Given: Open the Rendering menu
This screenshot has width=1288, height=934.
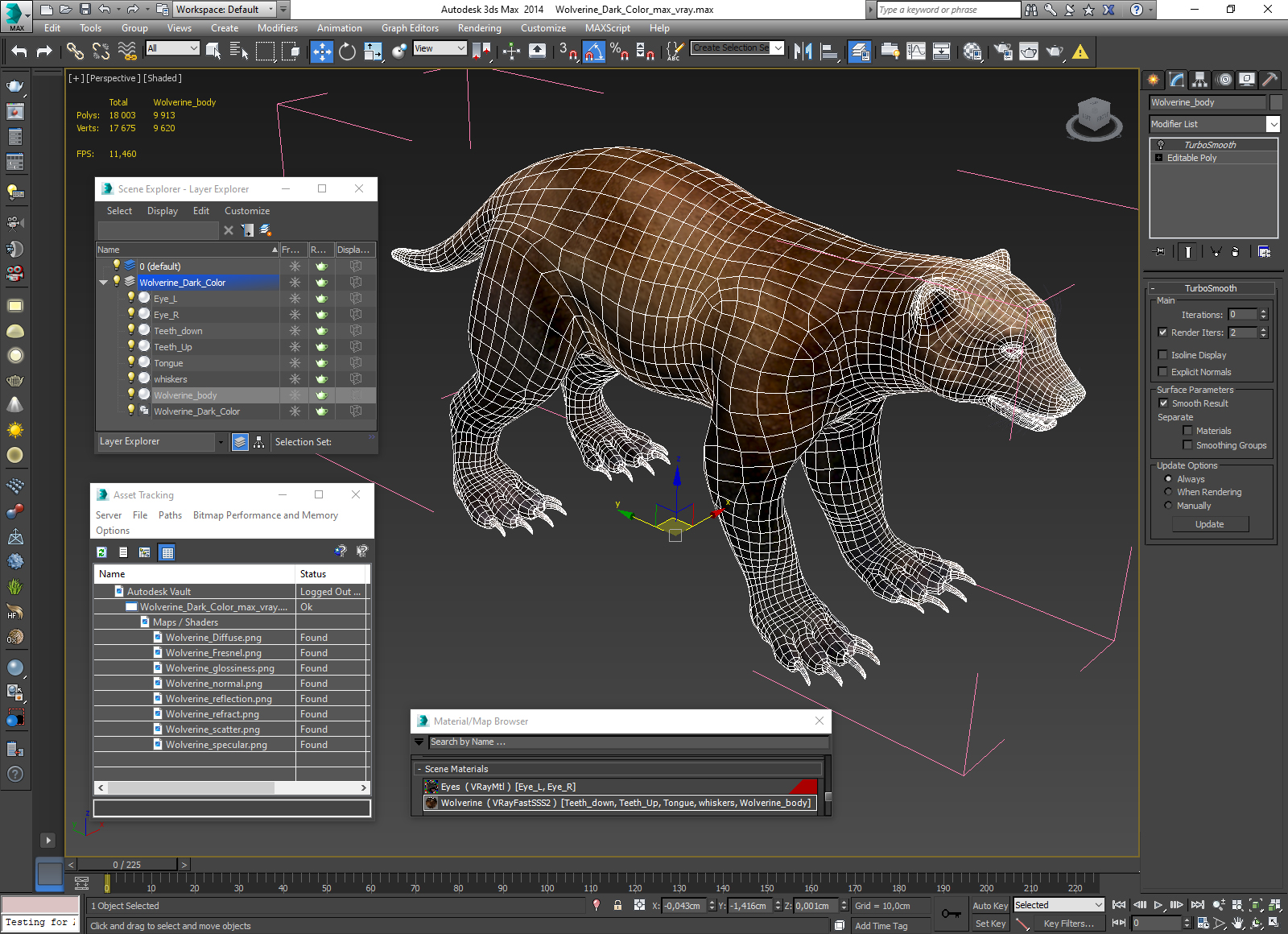Looking at the screenshot, I should [x=479, y=28].
